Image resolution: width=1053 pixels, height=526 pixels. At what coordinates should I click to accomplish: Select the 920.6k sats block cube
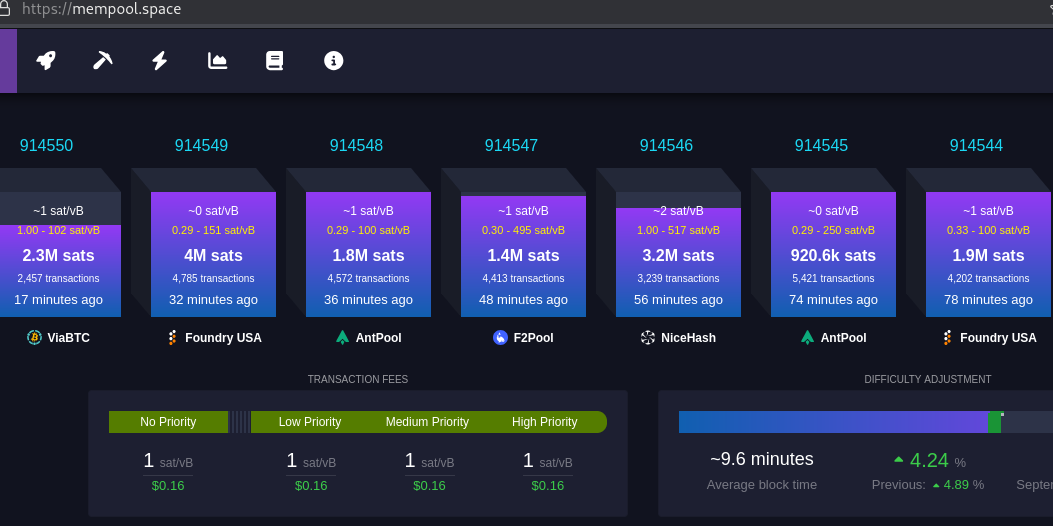point(833,255)
